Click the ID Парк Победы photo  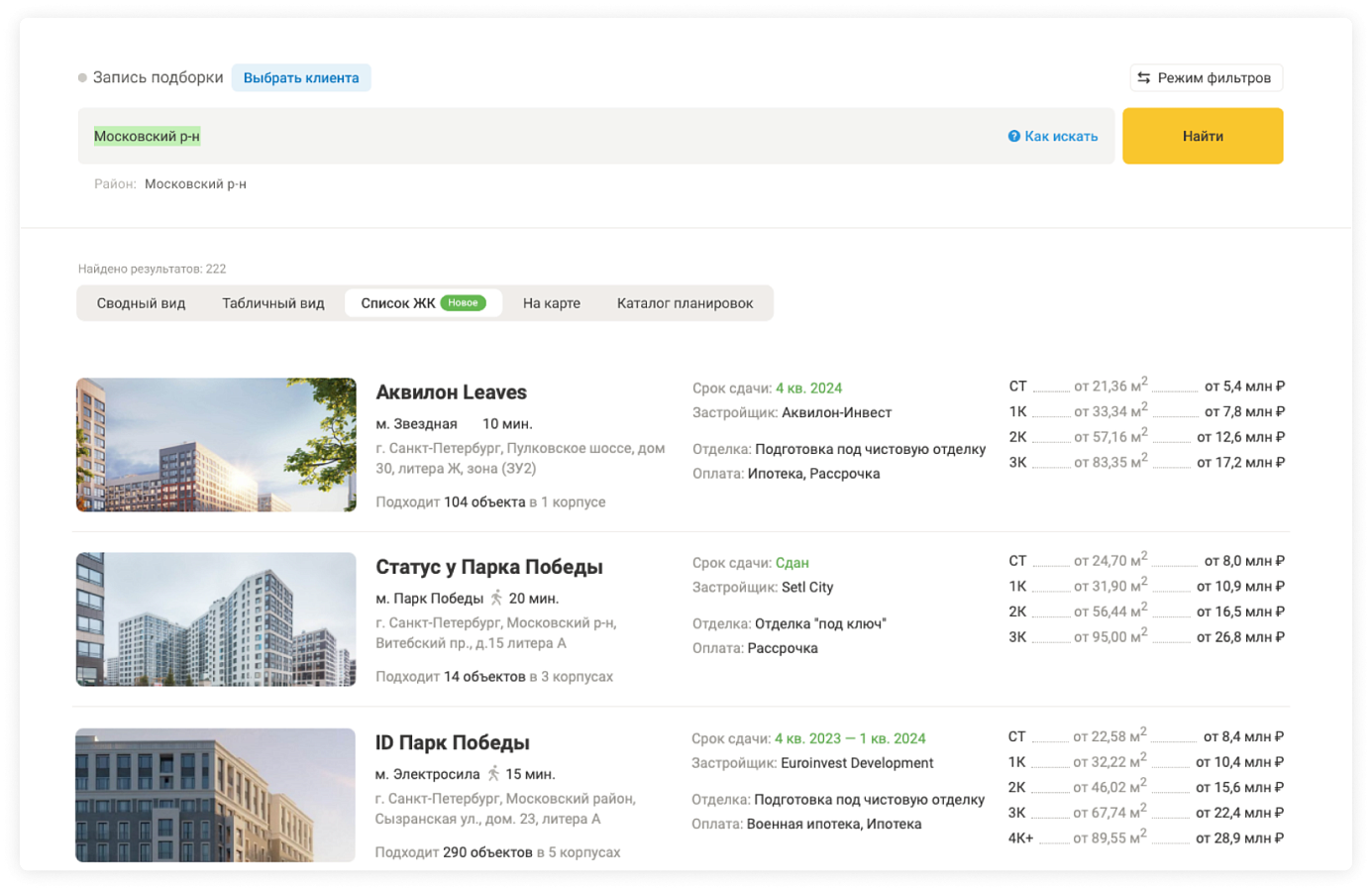(x=215, y=795)
